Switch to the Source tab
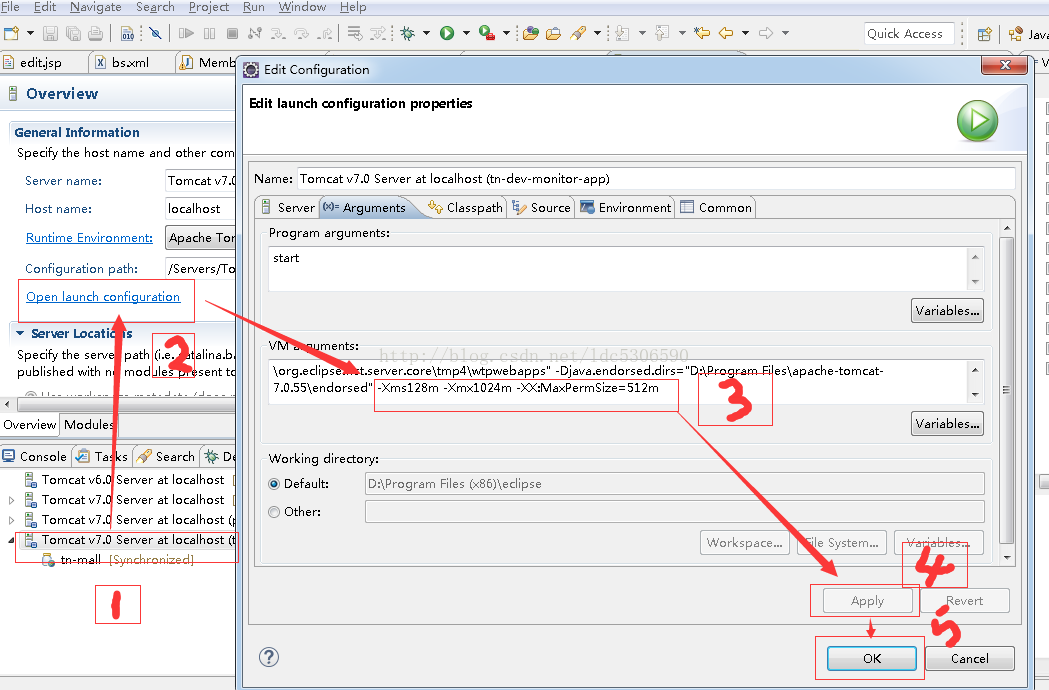 542,207
